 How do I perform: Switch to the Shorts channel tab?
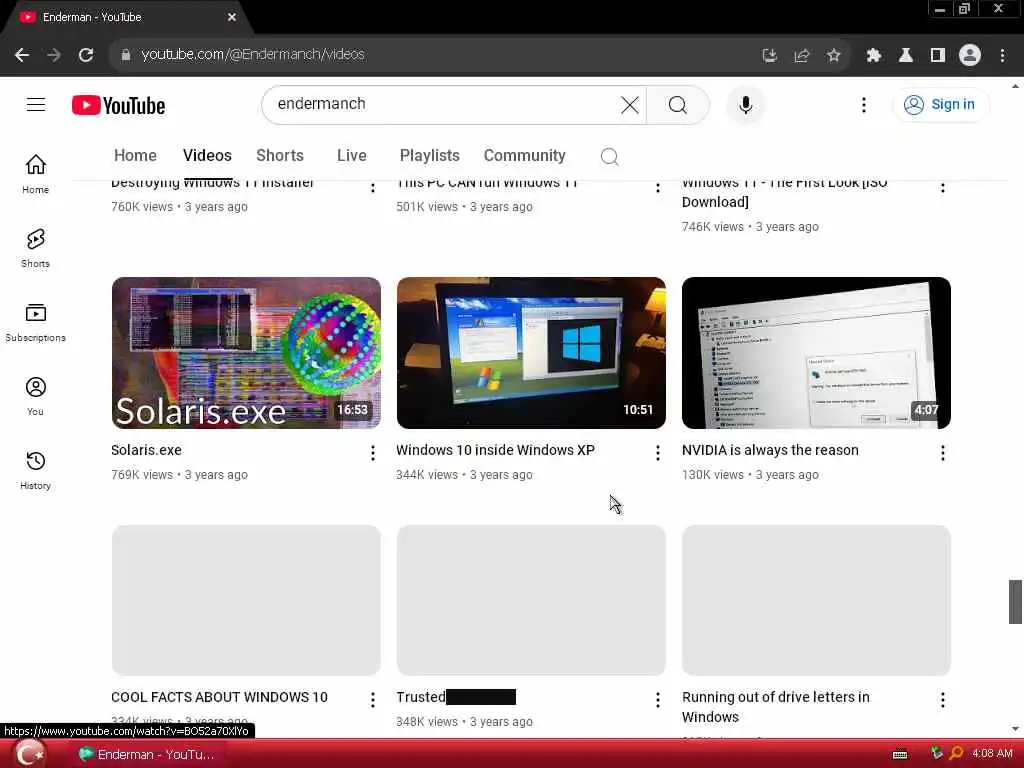(x=280, y=155)
